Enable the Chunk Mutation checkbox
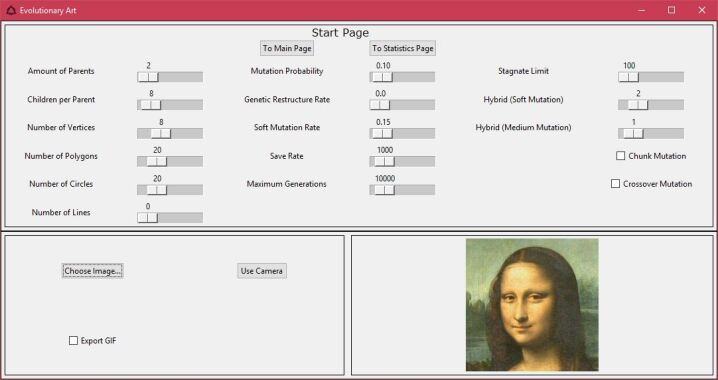Viewport: 718px width, 380px height. point(620,156)
